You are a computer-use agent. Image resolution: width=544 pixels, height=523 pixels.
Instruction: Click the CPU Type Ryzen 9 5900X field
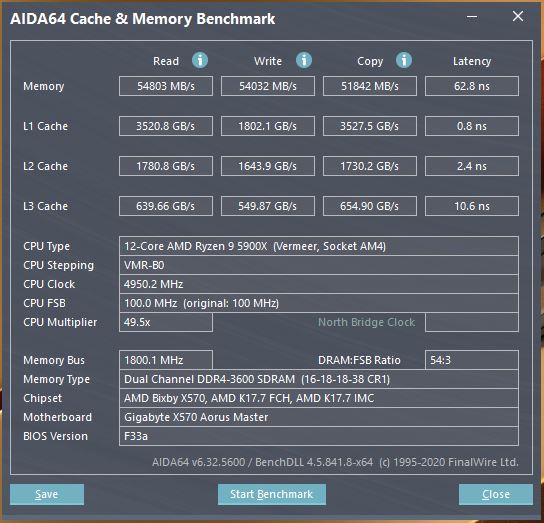[x=319, y=246]
